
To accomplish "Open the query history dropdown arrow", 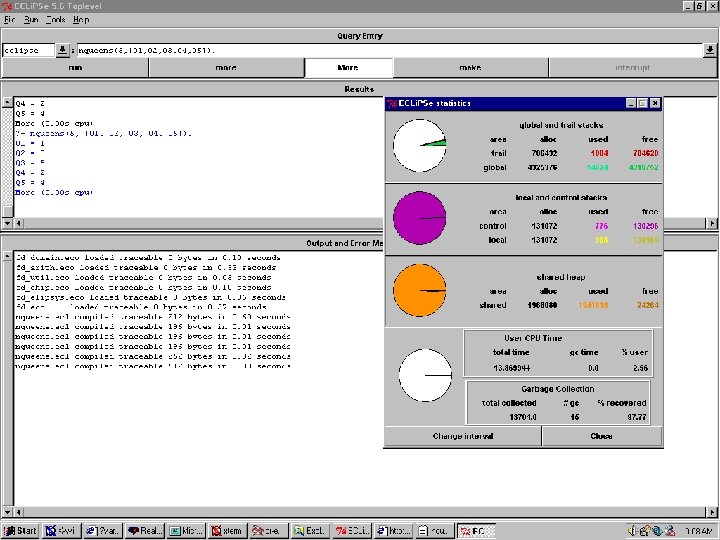I will (x=710, y=50).
